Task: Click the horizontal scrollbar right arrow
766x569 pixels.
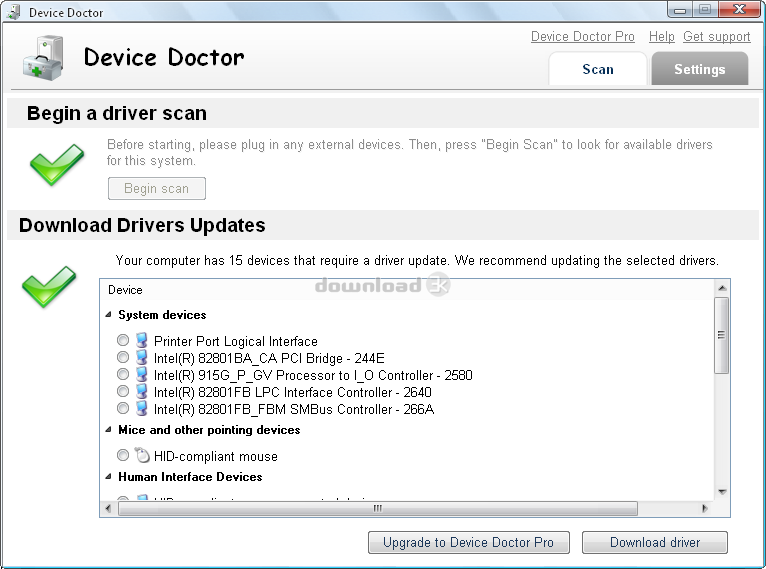Action: 704,508
